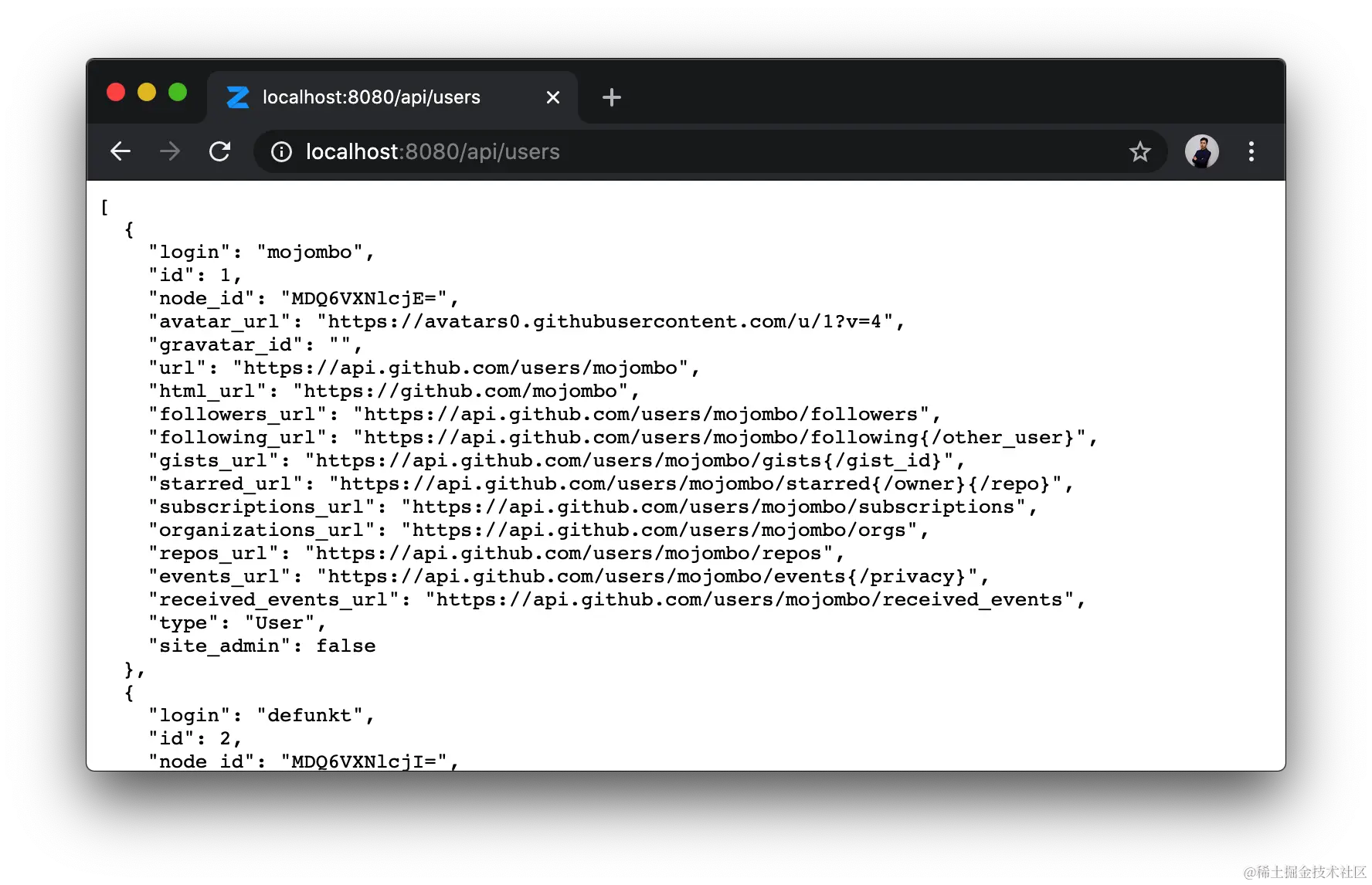1372x885 pixels.
Task: Click the "events_url" line
Action: (x=569, y=577)
